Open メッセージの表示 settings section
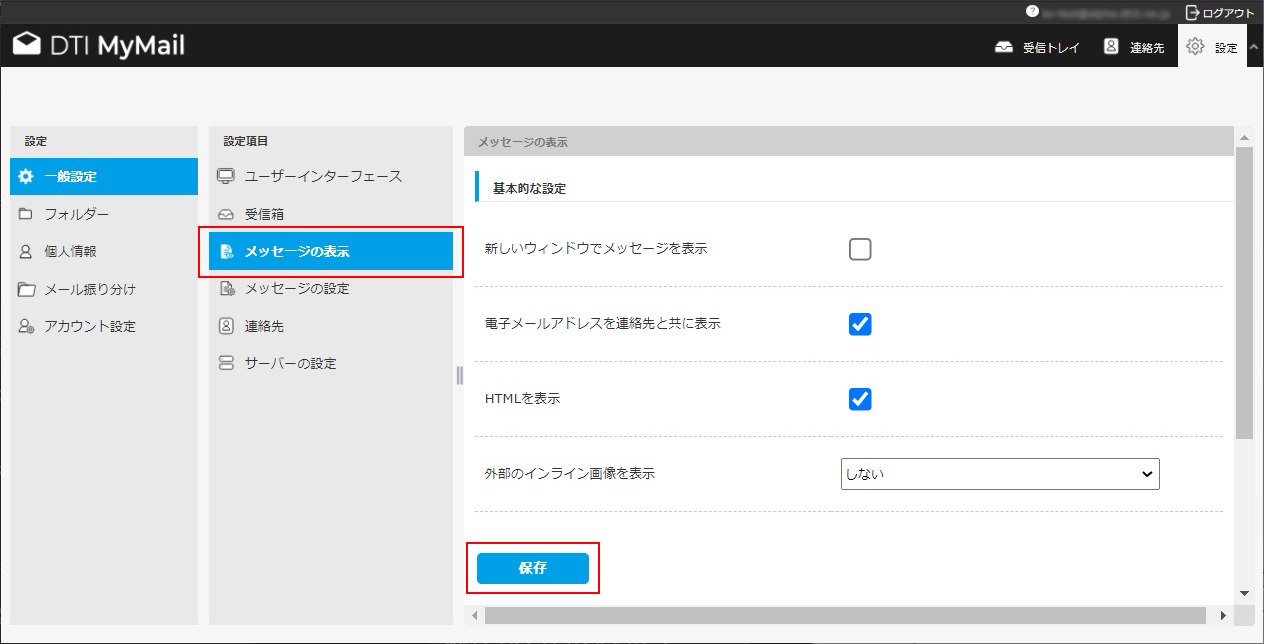This screenshot has height=644, width=1264. [331, 251]
